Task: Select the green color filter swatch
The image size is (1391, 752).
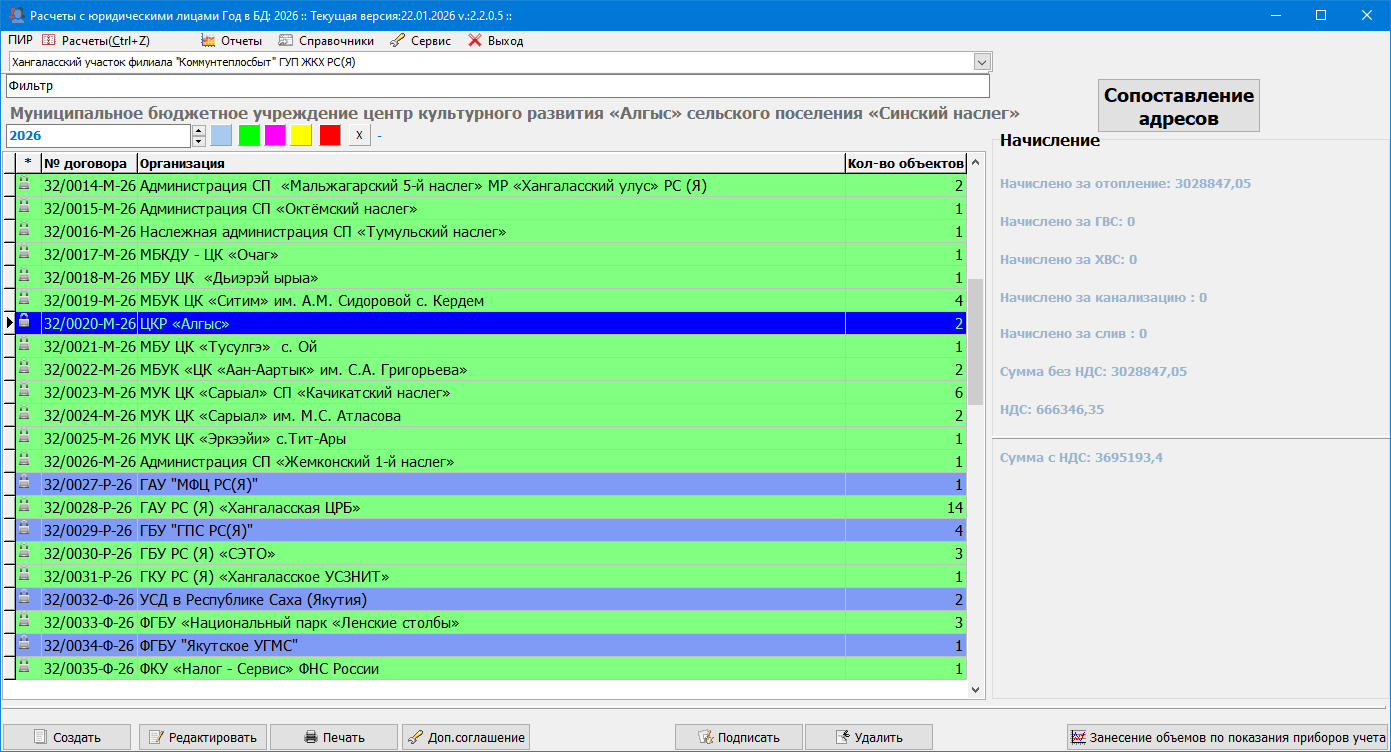Action: coord(248,136)
